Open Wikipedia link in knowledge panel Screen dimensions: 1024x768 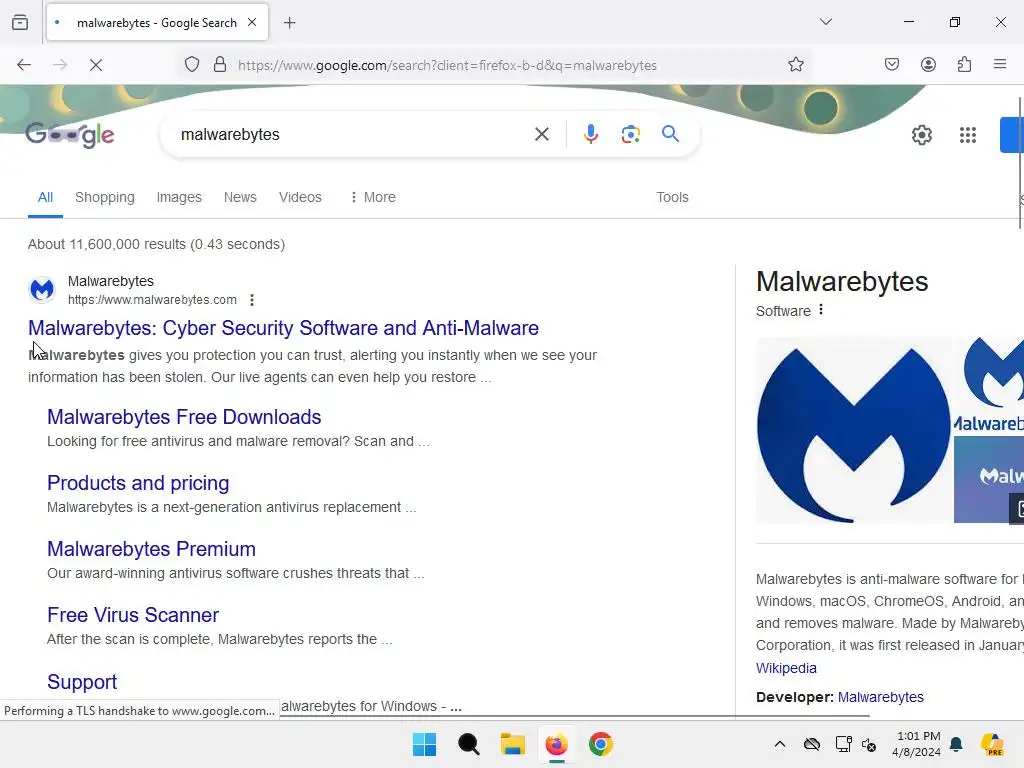(786, 668)
